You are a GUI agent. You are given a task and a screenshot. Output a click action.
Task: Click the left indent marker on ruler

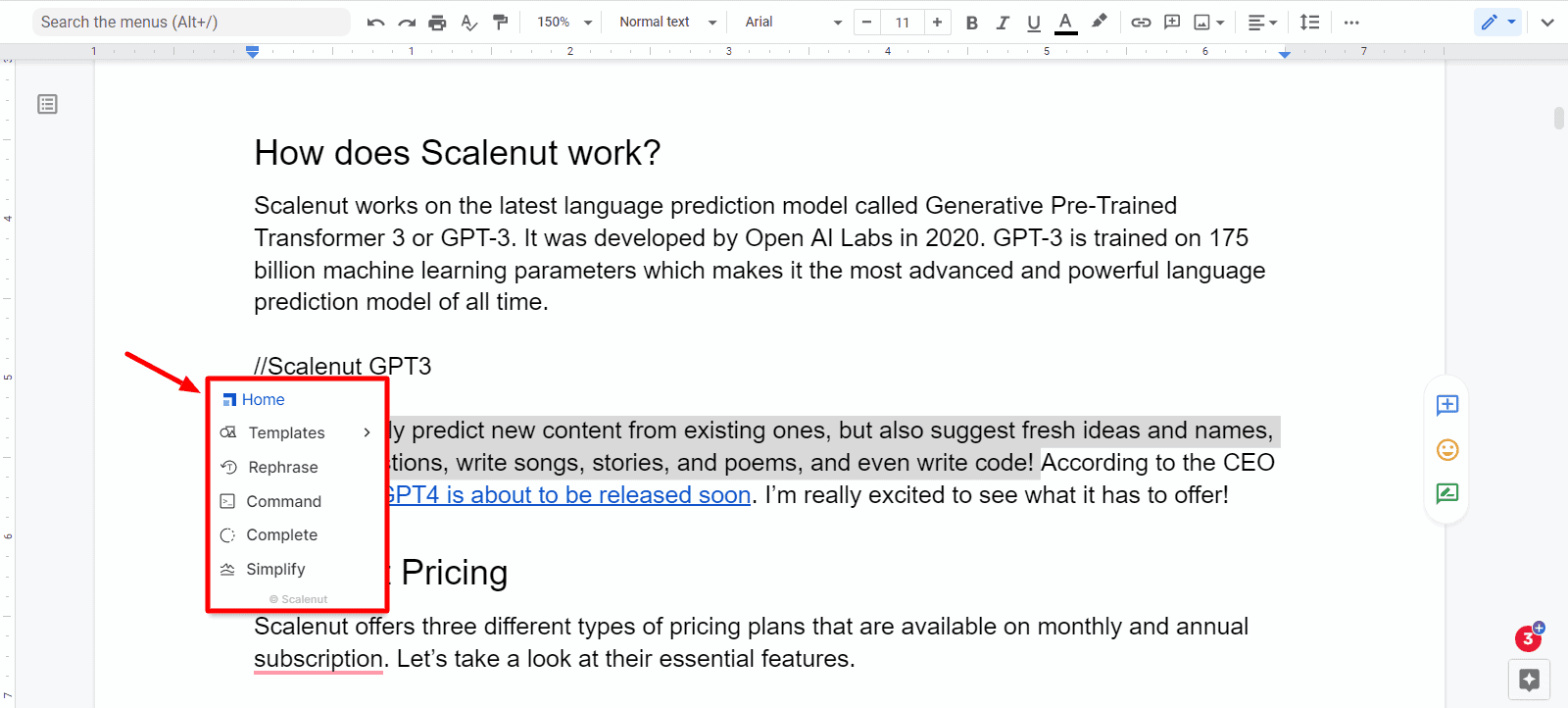(x=252, y=51)
